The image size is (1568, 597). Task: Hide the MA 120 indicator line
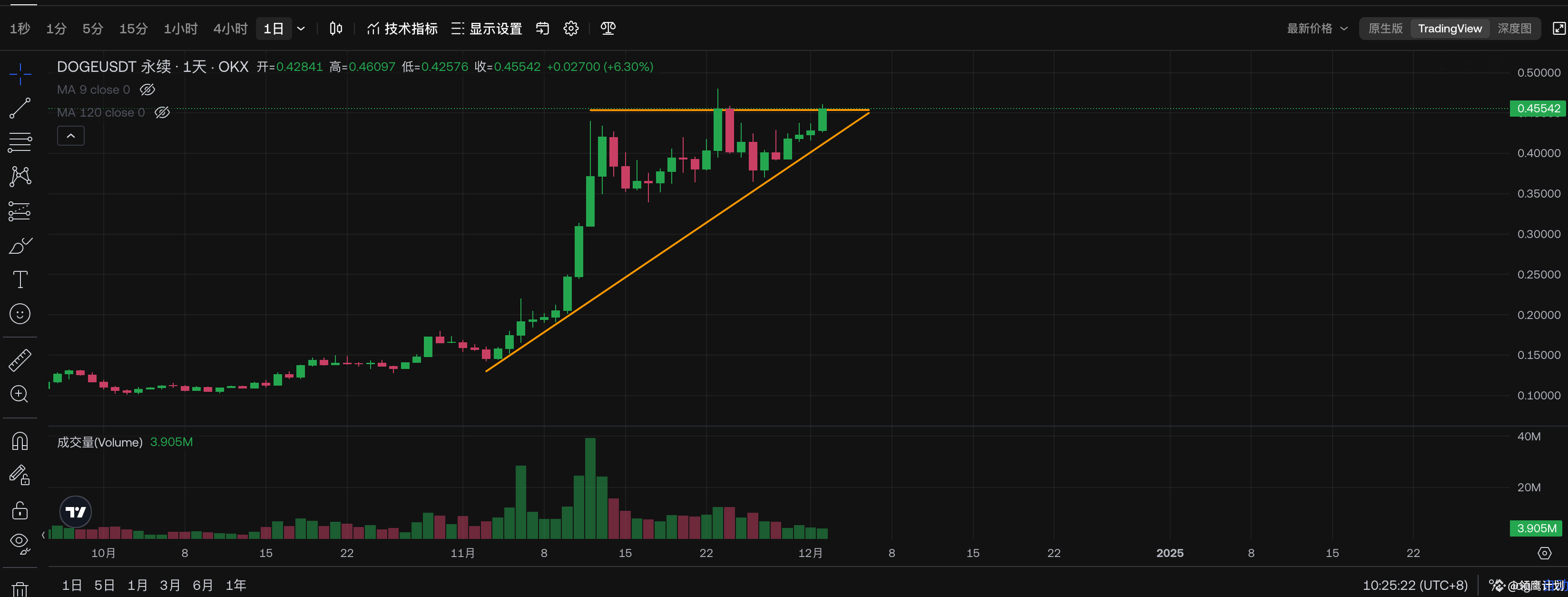click(162, 112)
